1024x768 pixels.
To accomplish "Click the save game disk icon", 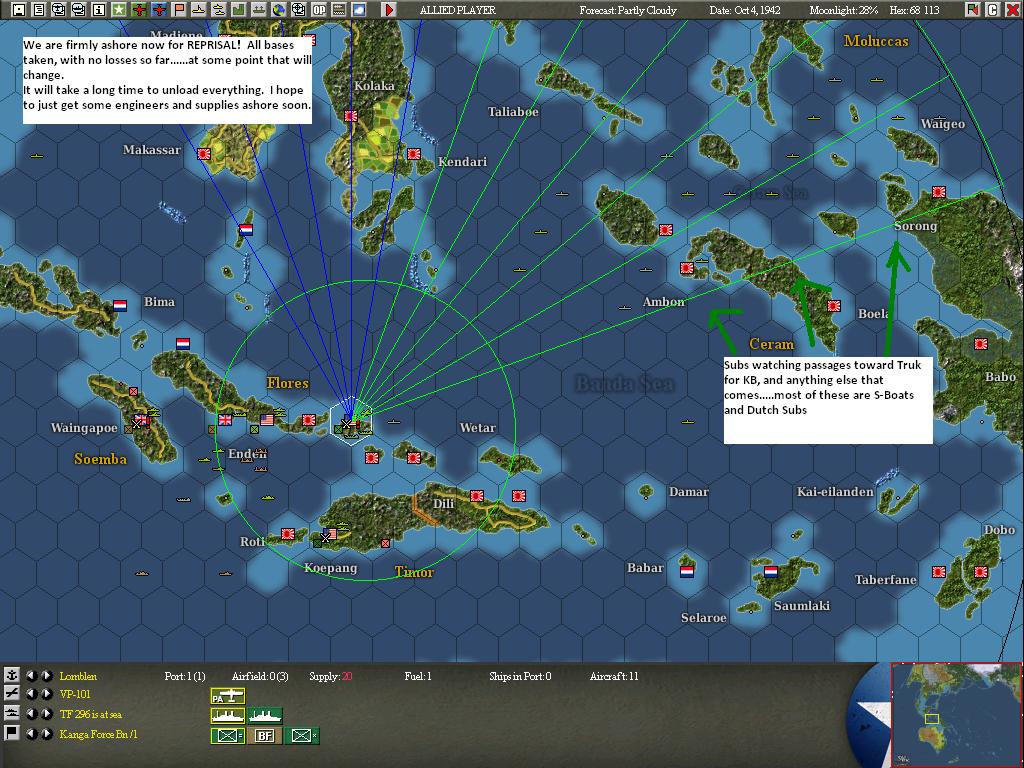I will [19, 9].
